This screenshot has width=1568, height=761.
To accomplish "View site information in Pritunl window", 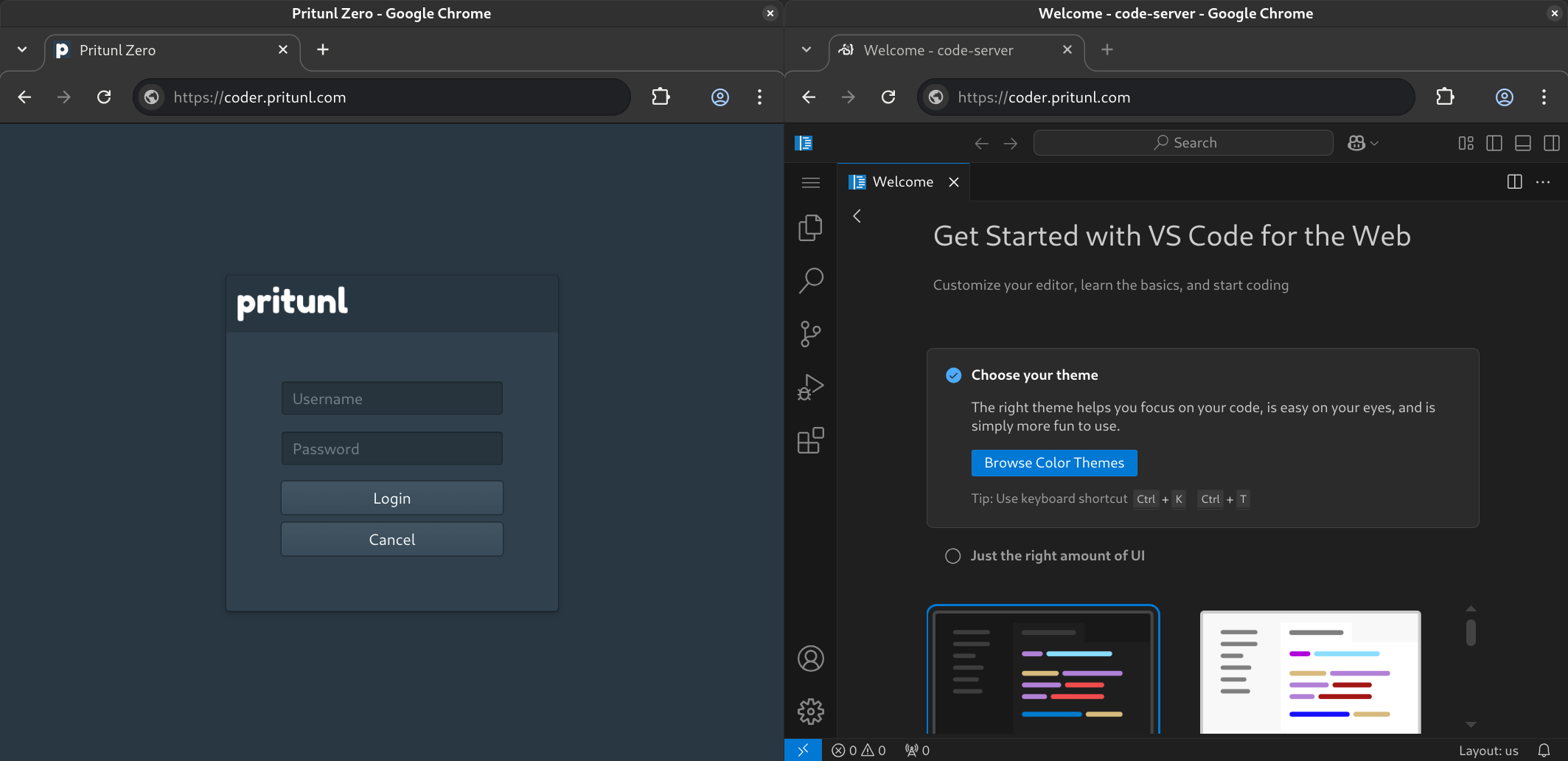I will pyautogui.click(x=151, y=97).
